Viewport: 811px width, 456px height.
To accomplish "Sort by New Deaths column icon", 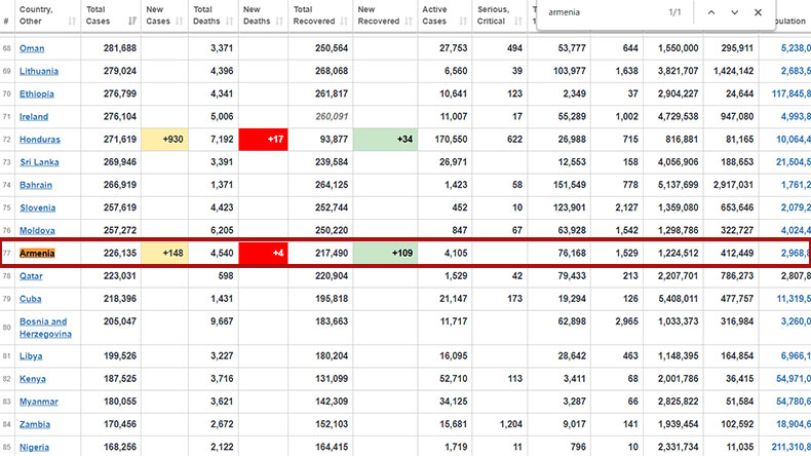I will click(279, 21).
